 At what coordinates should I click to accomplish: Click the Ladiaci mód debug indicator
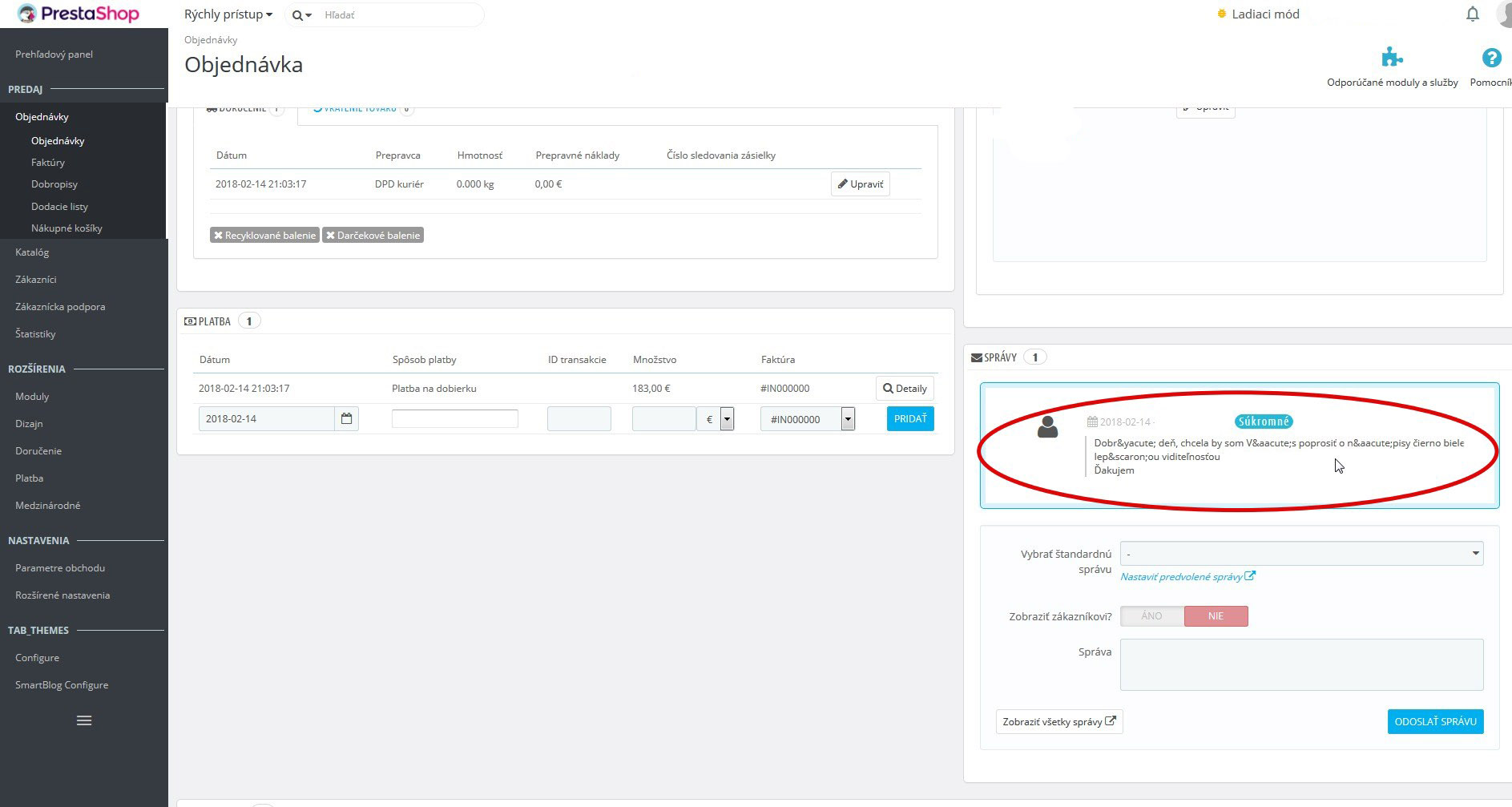coord(1258,14)
